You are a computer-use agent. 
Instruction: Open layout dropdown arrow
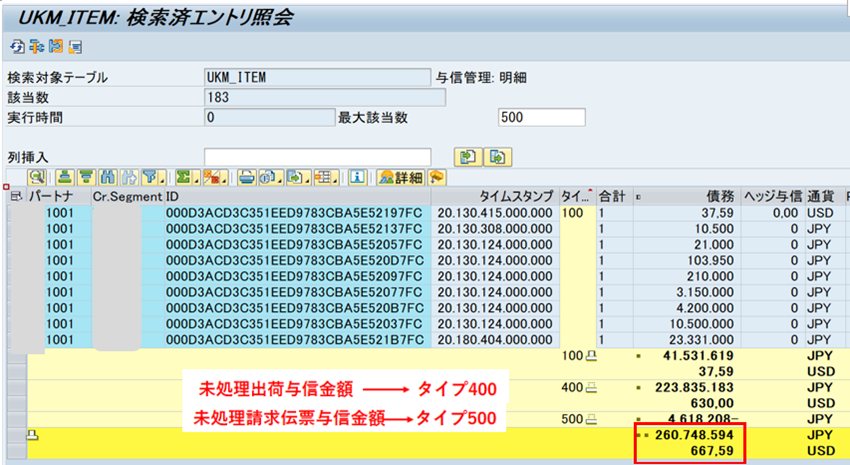(336, 179)
